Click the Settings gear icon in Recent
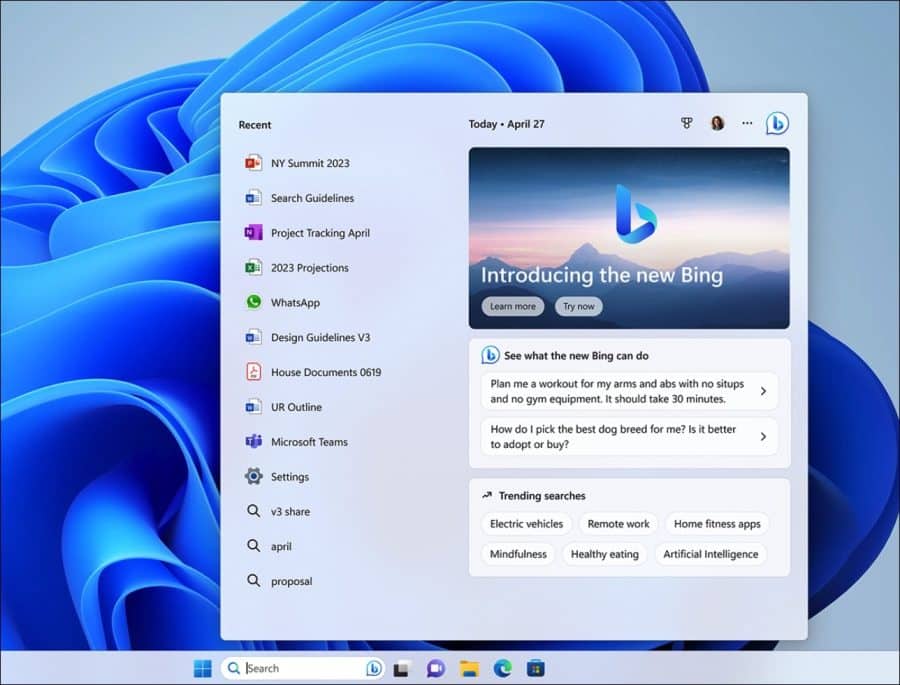The width and height of the screenshot is (900, 685). [x=253, y=476]
